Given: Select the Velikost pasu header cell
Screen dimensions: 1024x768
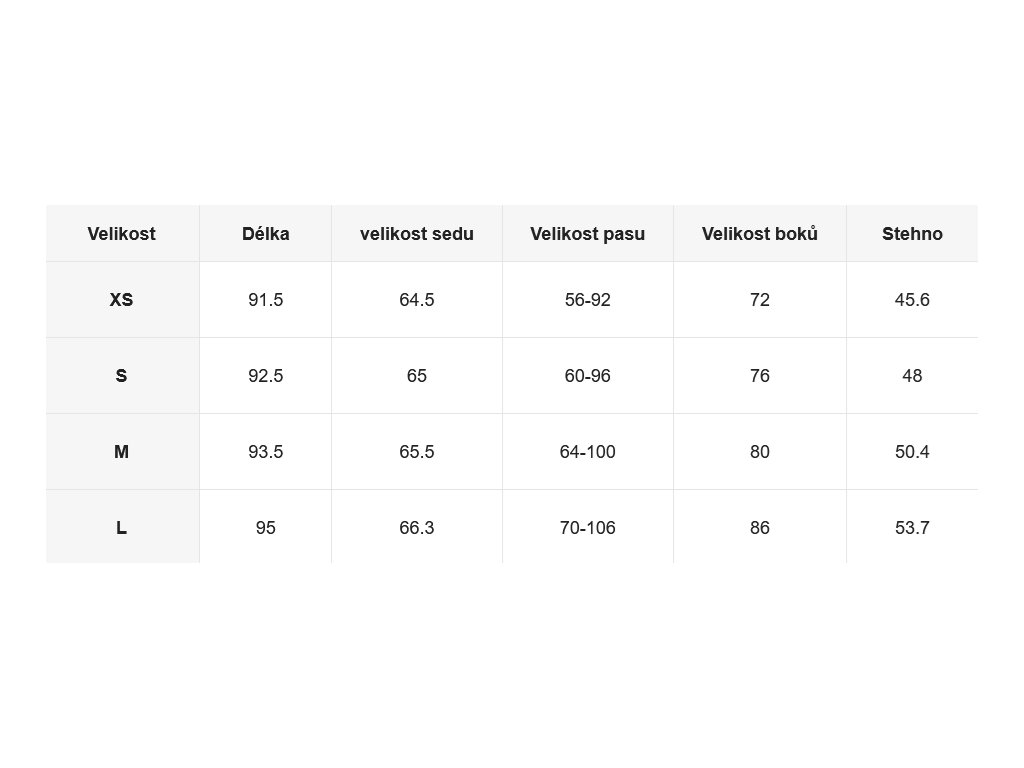Looking at the screenshot, I should [x=588, y=233].
